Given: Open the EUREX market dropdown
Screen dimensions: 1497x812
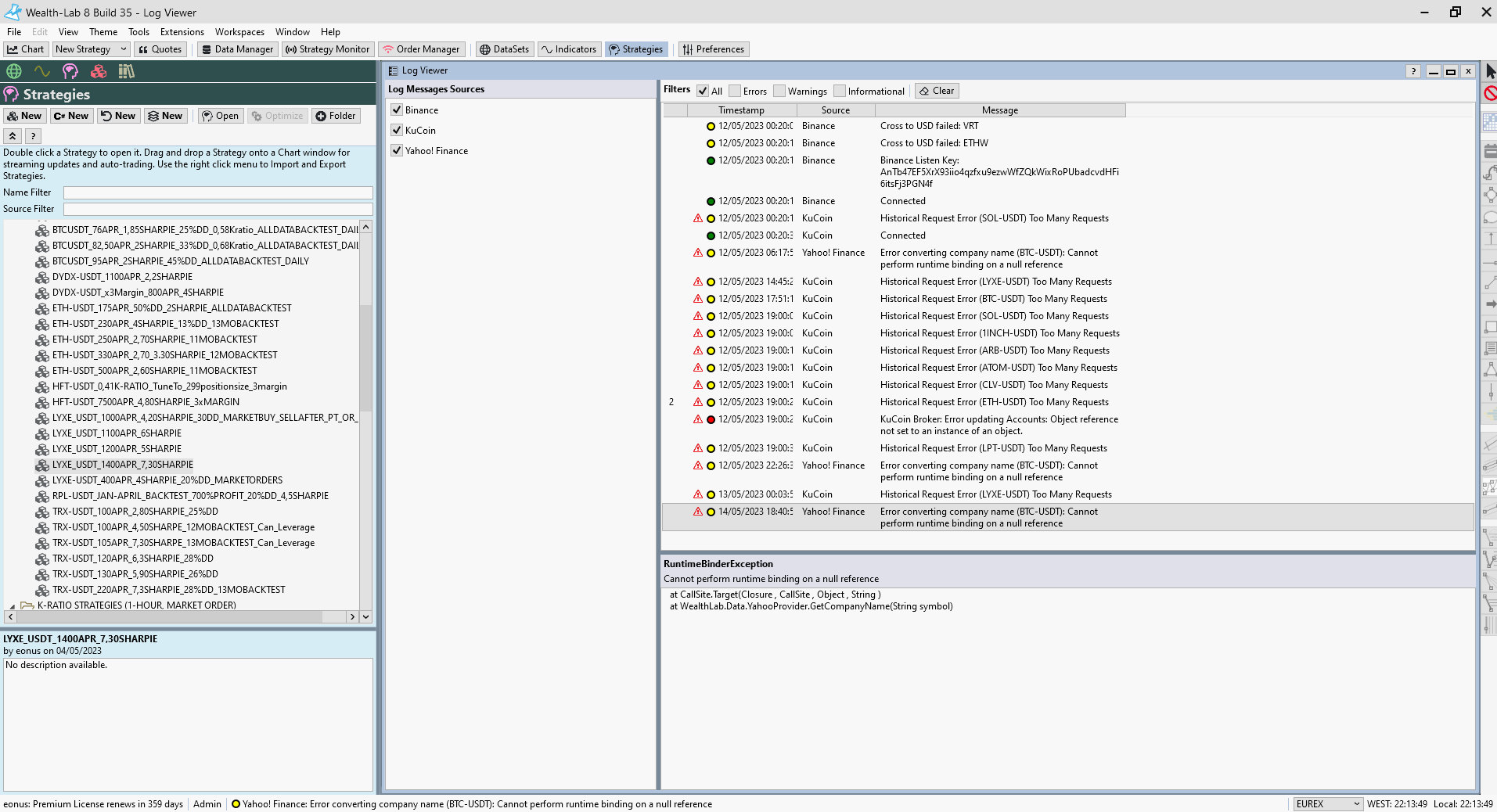Looking at the screenshot, I should click(1327, 804).
